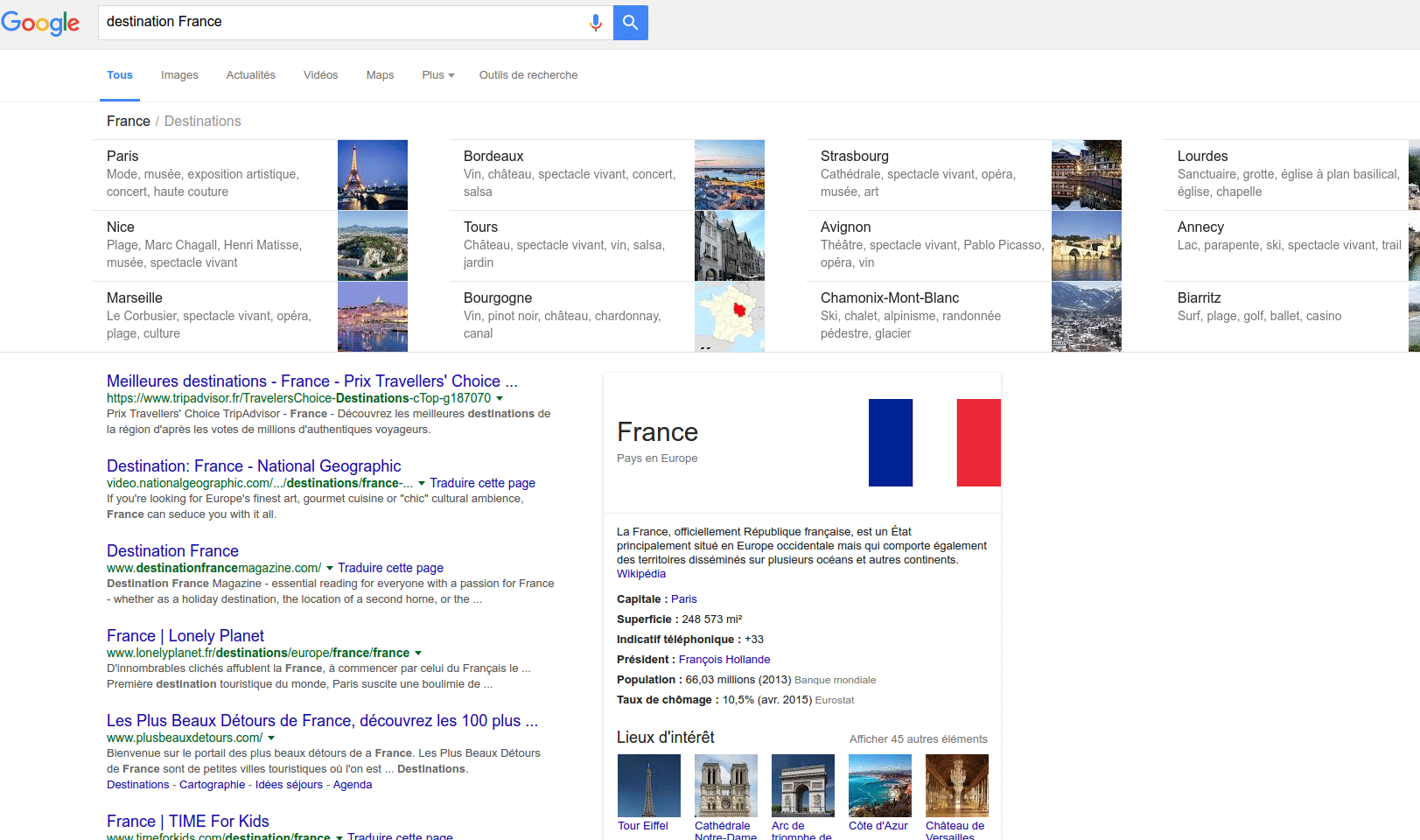Open the François Hollande link
The height and width of the screenshot is (840, 1420).
click(724, 660)
